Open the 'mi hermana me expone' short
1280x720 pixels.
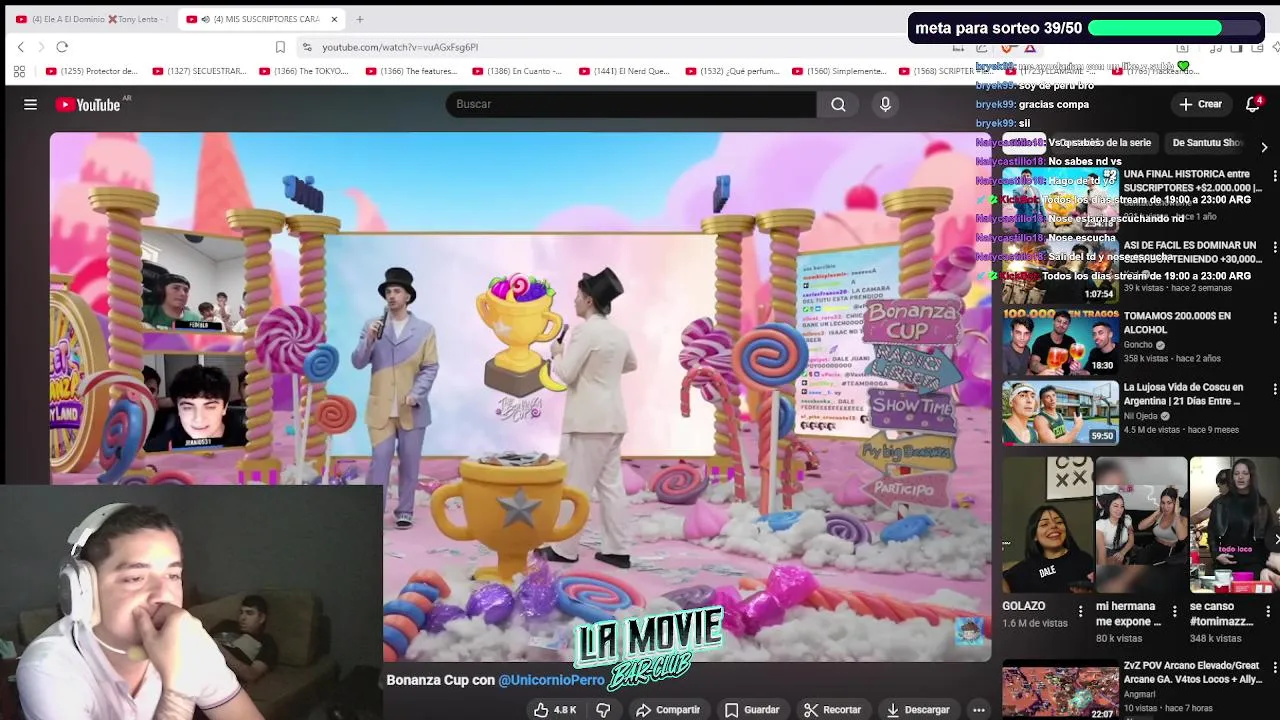coord(1141,525)
